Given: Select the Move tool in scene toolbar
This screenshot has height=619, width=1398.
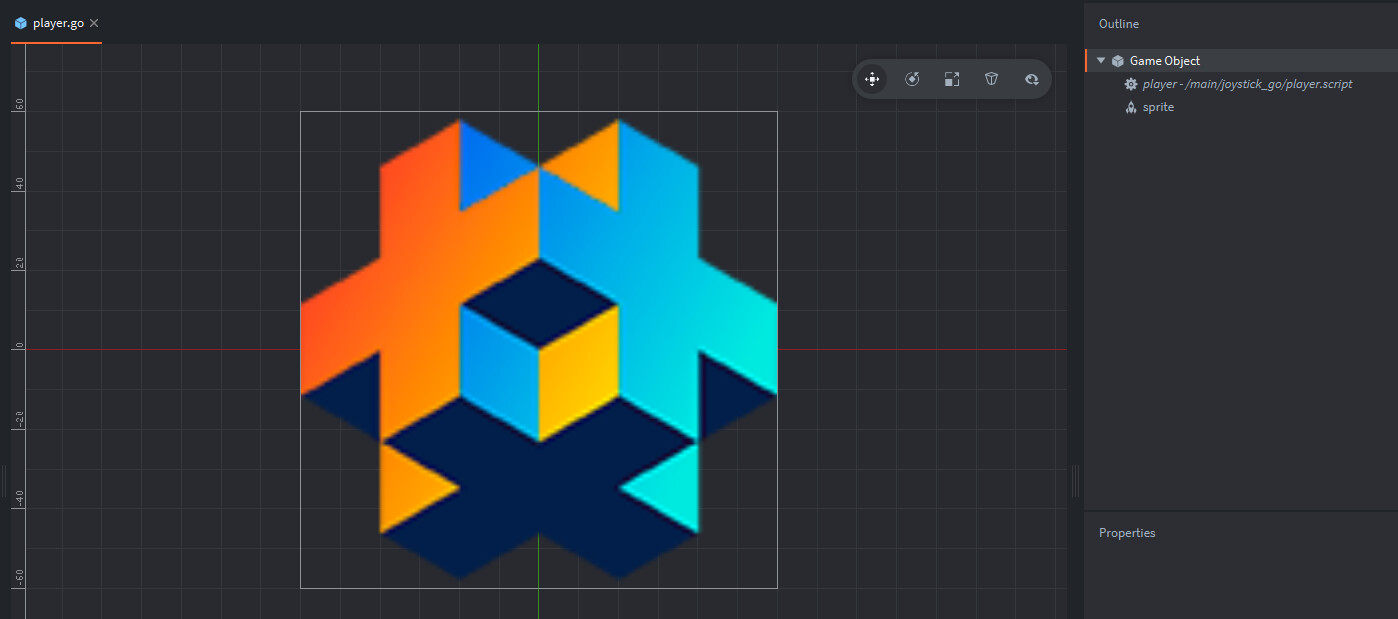Looking at the screenshot, I should pyautogui.click(x=872, y=79).
